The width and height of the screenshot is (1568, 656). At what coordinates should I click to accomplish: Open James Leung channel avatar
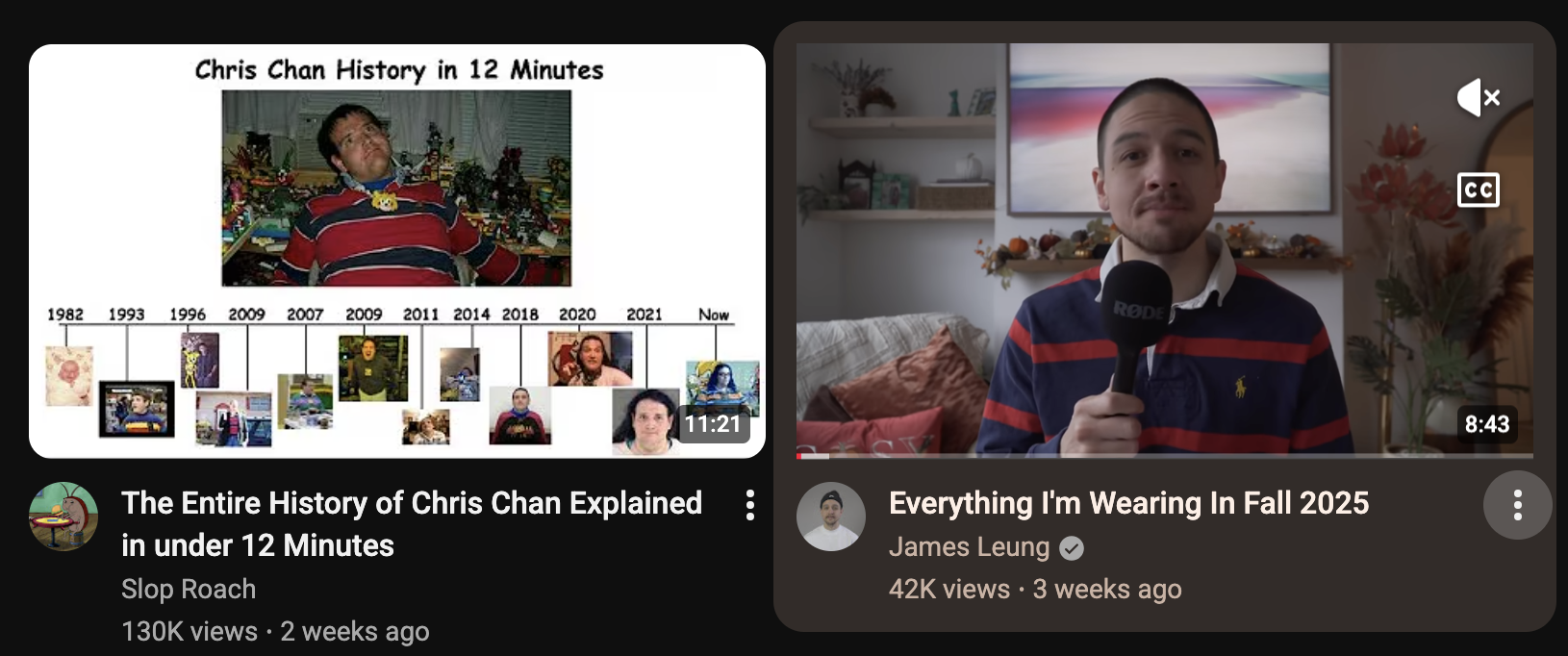pyautogui.click(x=831, y=517)
